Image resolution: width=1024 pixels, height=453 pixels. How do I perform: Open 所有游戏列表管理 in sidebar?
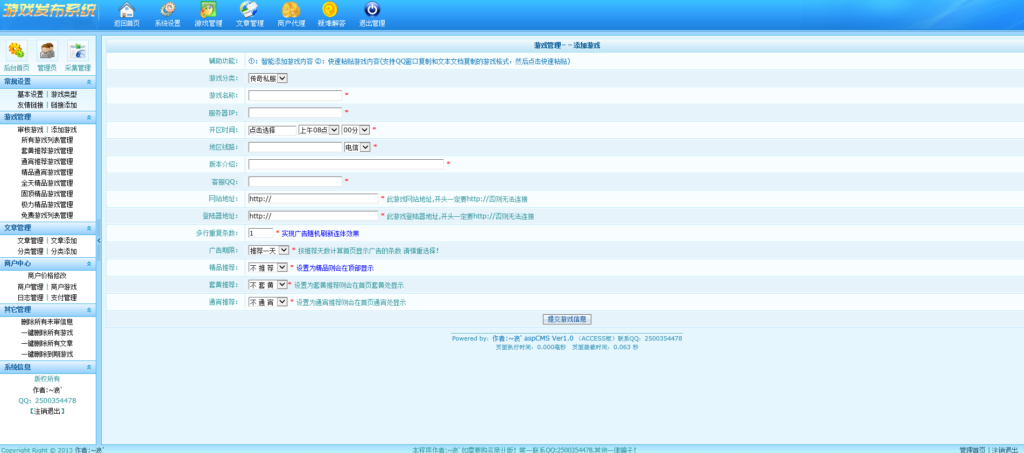47,140
